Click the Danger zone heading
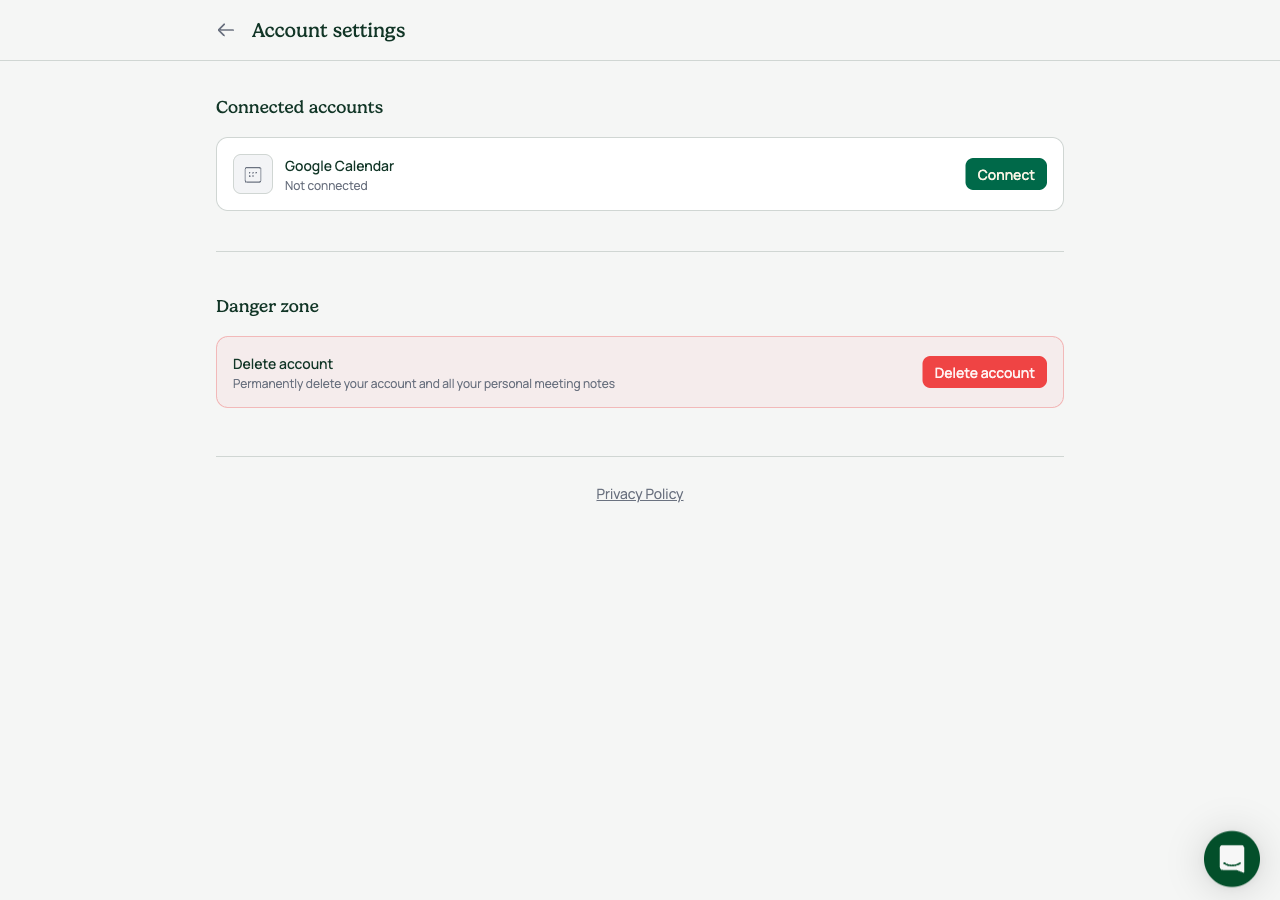 (267, 306)
